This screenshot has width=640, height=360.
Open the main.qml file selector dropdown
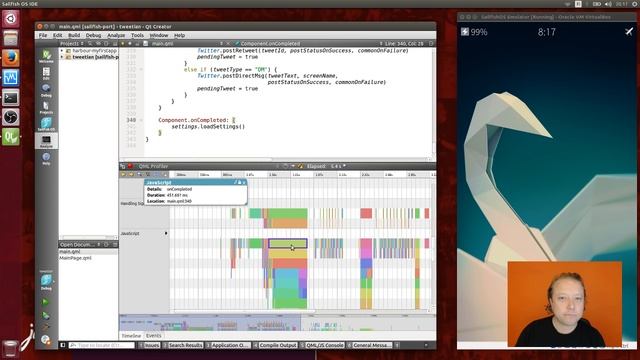184,44
